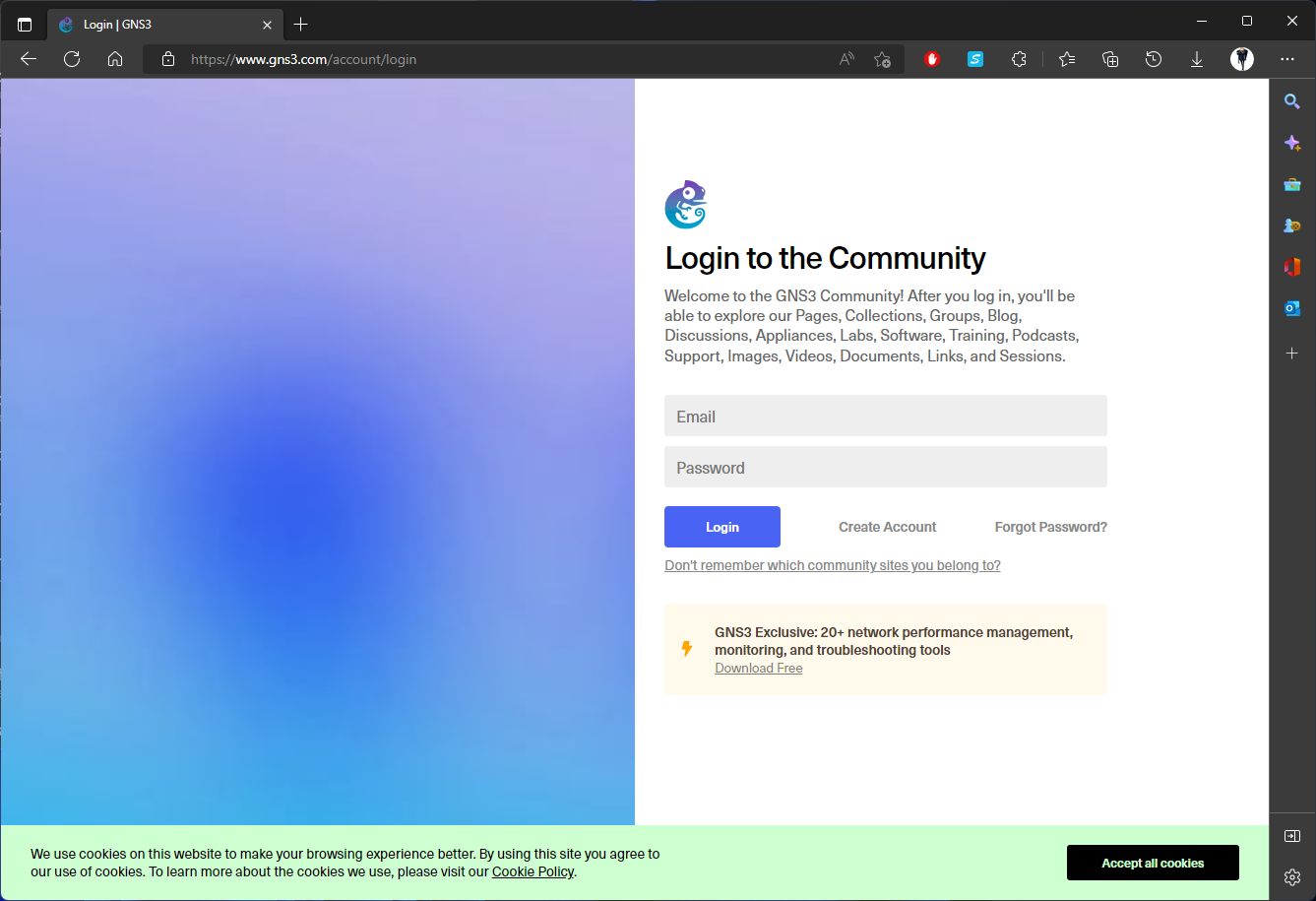Open Copilot sparkle icon in sidebar
Image resolution: width=1316 pixels, height=901 pixels.
tap(1292, 143)
